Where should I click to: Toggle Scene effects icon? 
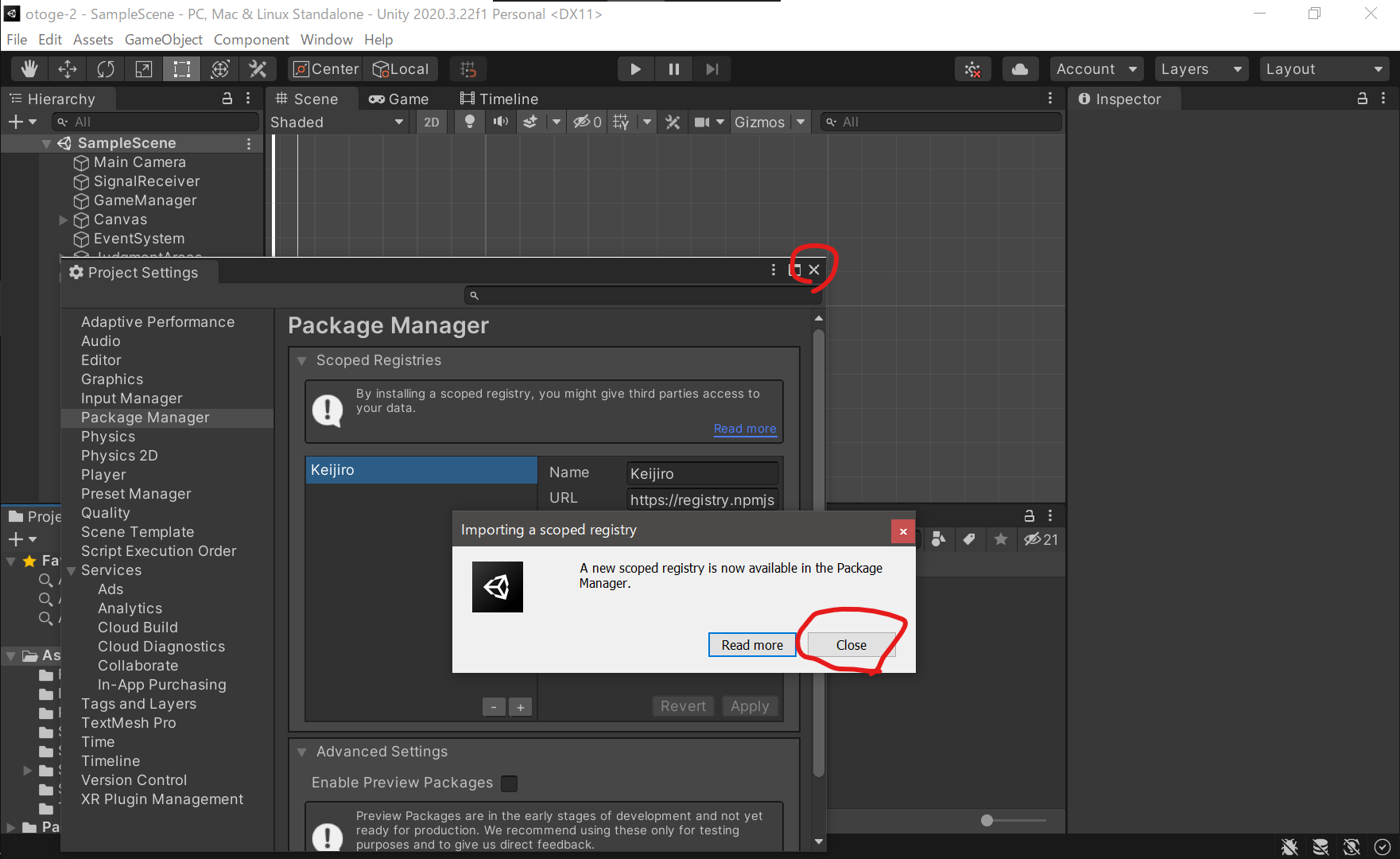pos(530,122)
